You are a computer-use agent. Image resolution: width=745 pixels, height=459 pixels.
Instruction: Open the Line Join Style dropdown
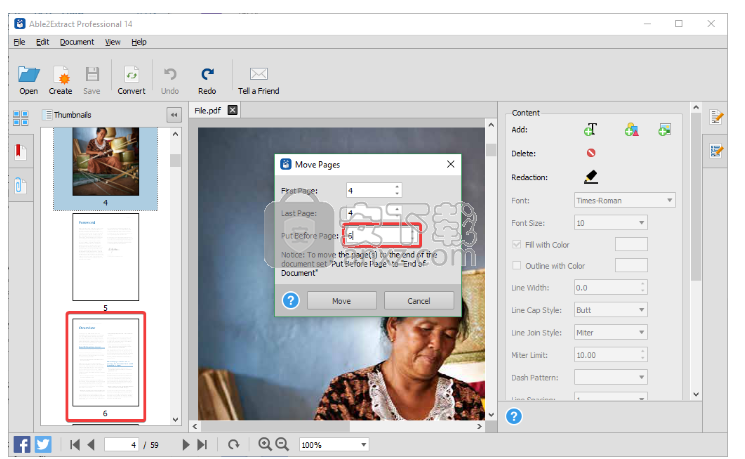611,333
